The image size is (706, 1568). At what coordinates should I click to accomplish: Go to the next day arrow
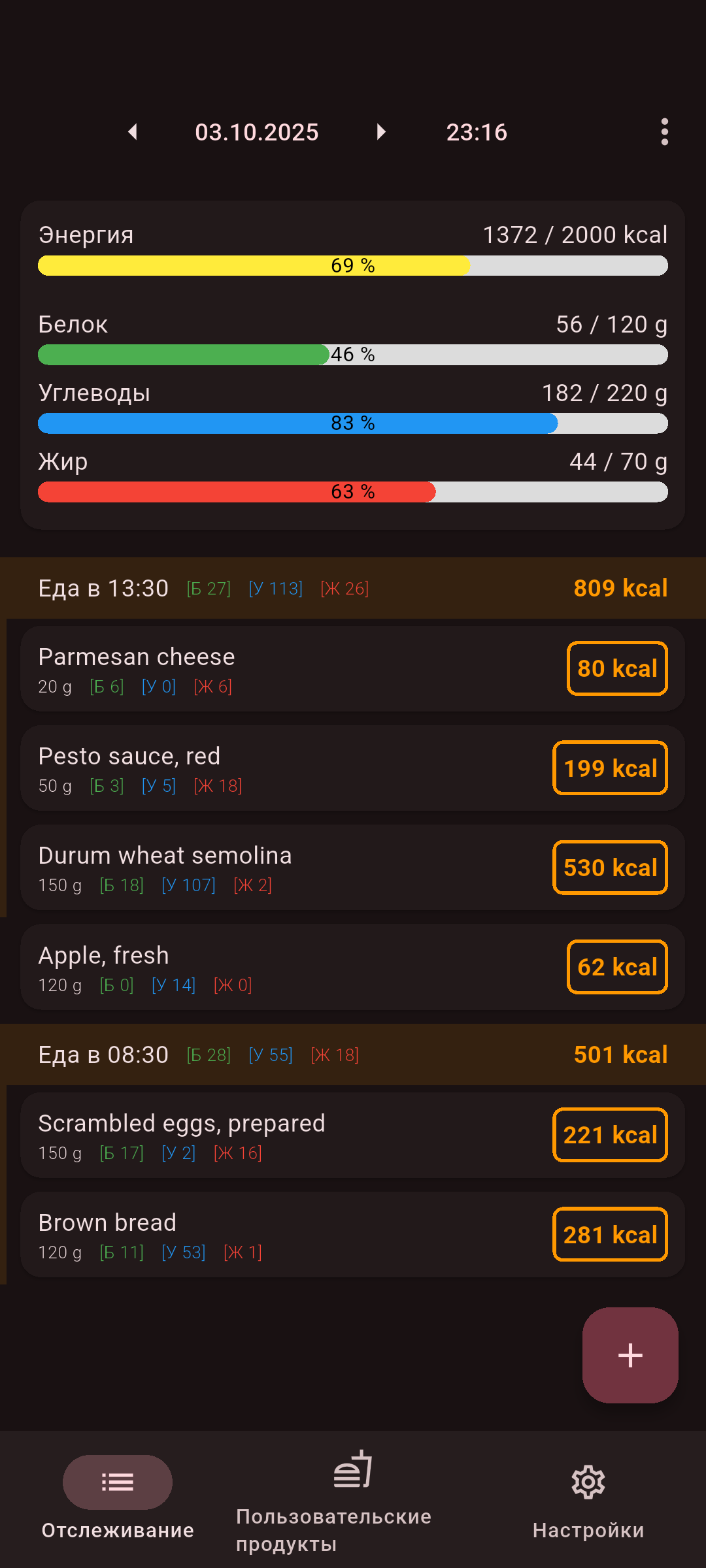tap(381, 132)
